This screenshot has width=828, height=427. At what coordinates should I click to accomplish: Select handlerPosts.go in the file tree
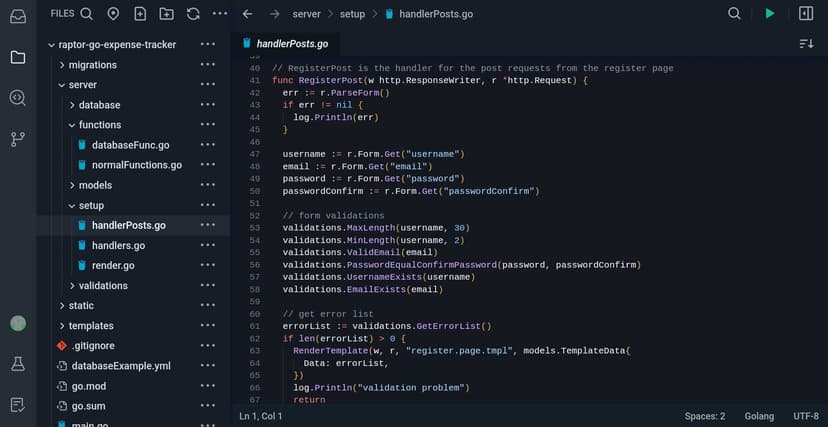pyautogui.click(x=129, y=225)
